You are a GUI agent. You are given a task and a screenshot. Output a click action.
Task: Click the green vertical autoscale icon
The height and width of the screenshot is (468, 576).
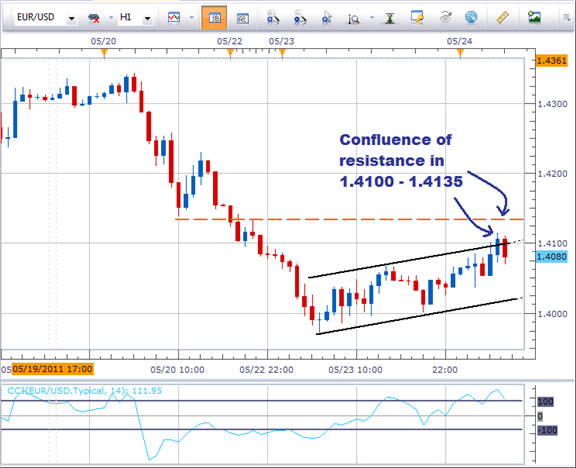pos(390,18)
